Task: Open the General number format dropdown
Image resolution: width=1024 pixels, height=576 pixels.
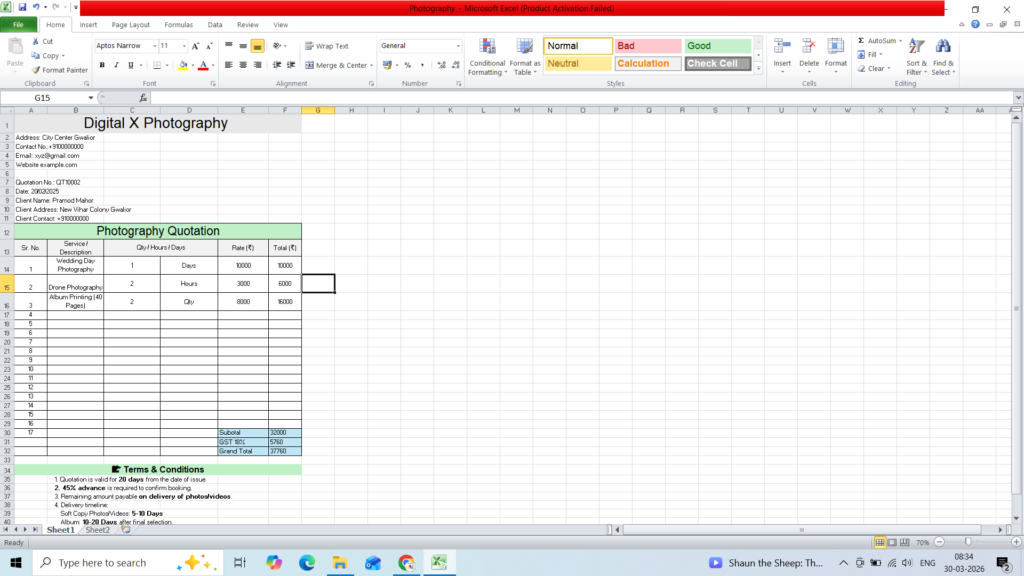Action: (458, 46)
